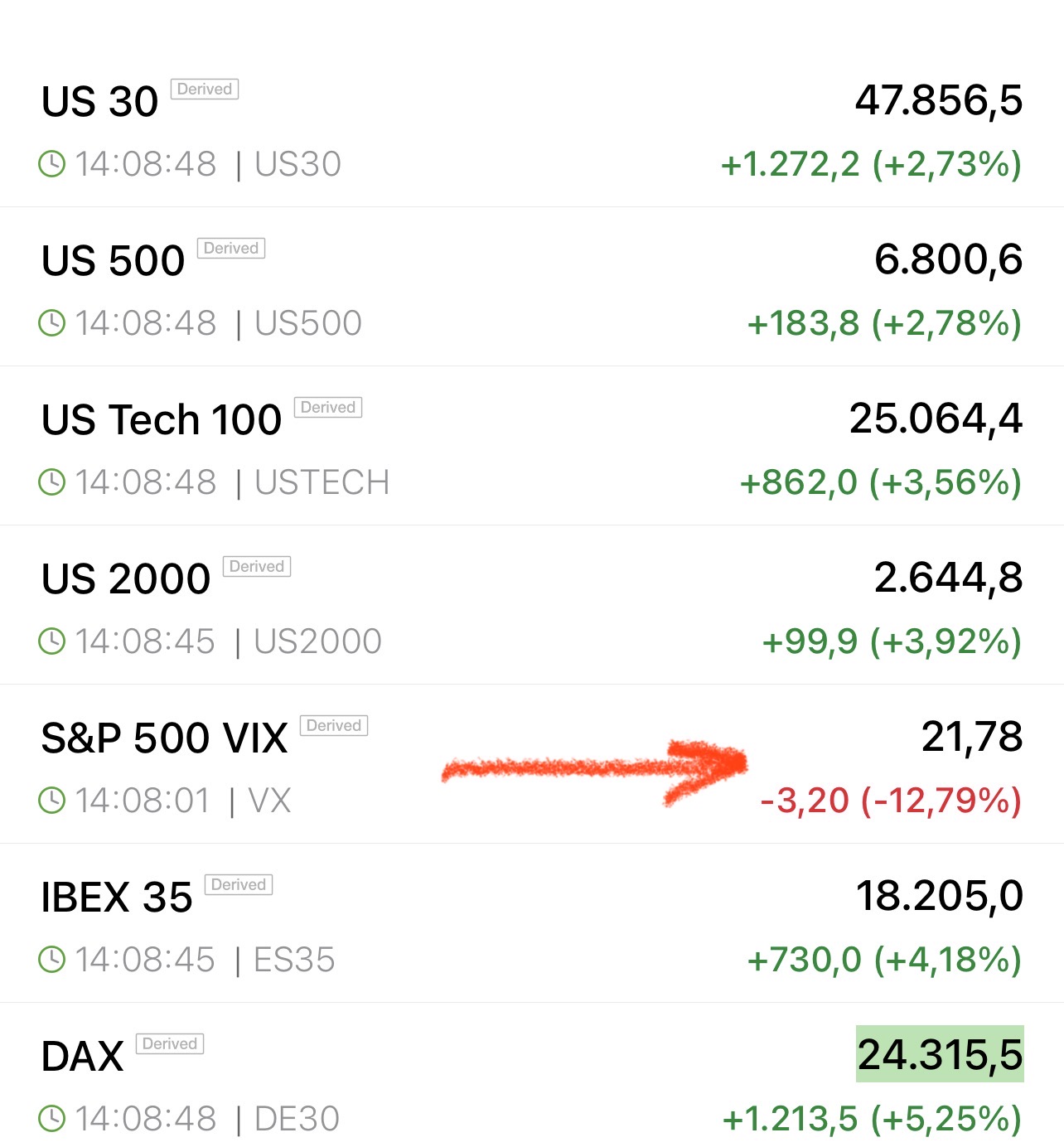
Task: Open the US 30 index name
Action: (x=99, y=102)
